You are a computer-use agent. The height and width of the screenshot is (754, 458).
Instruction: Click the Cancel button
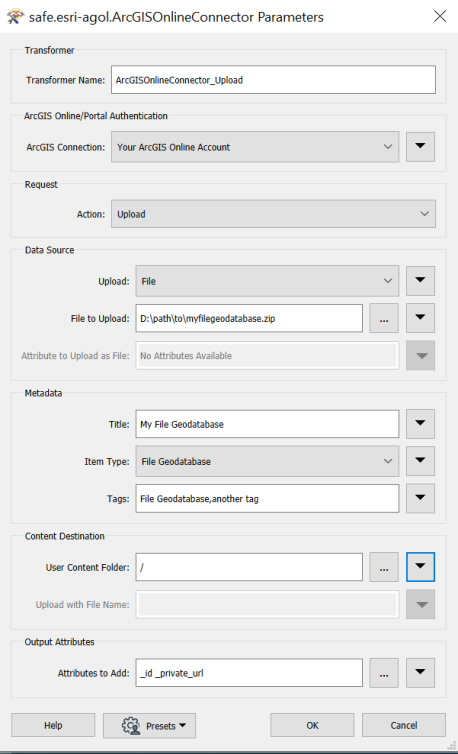pos(404,725)
